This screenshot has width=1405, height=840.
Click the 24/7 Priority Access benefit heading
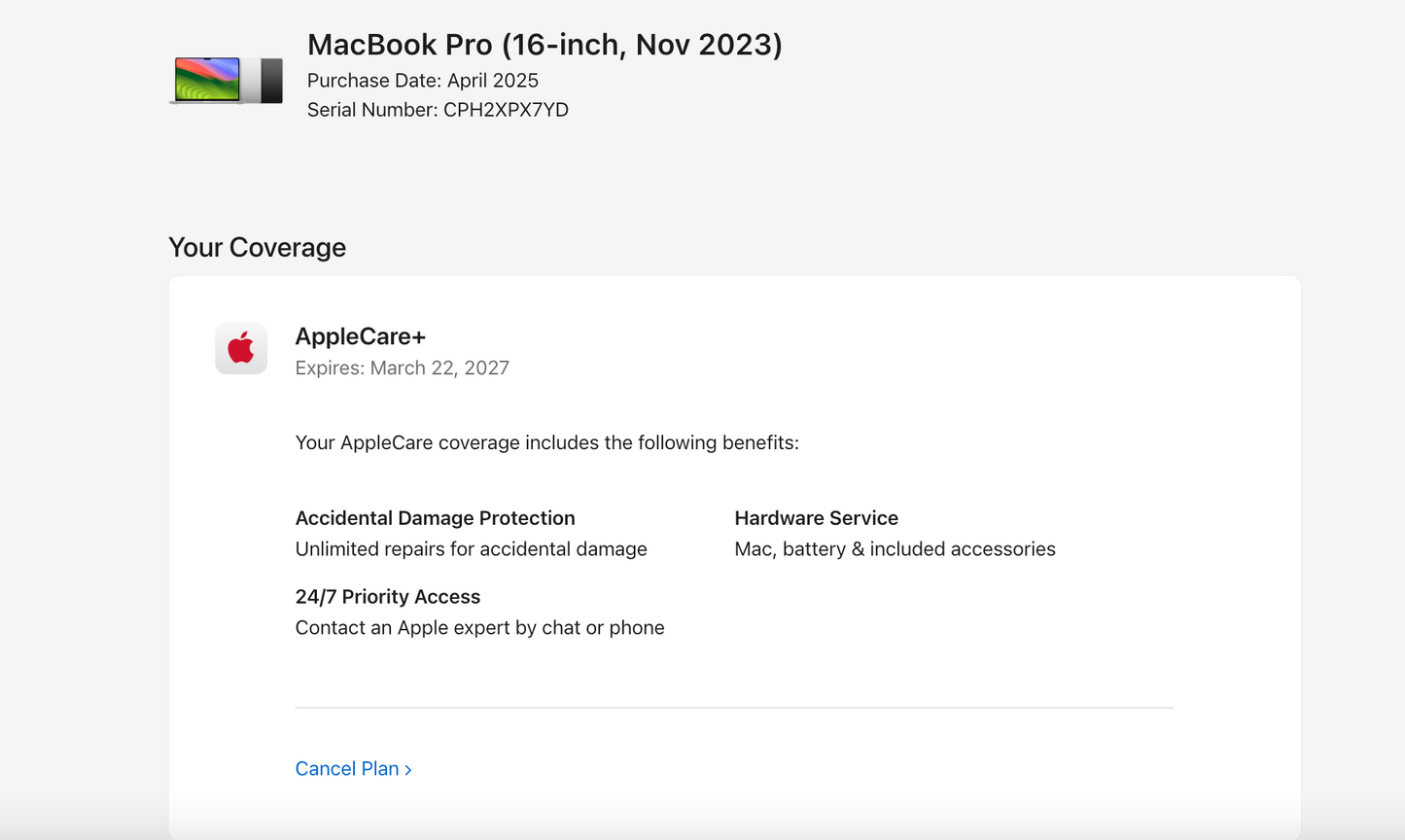pyautogui.click(x=387, y=596)
